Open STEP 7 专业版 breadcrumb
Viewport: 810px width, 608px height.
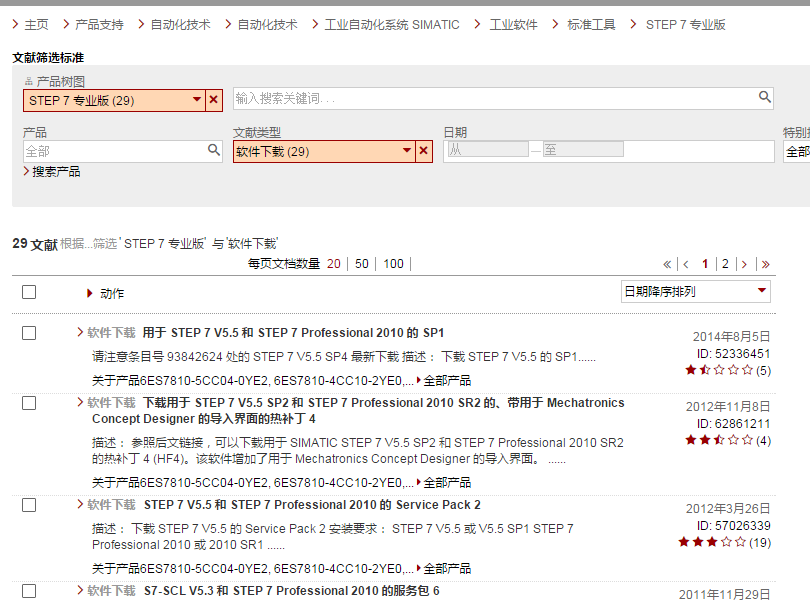686,24
